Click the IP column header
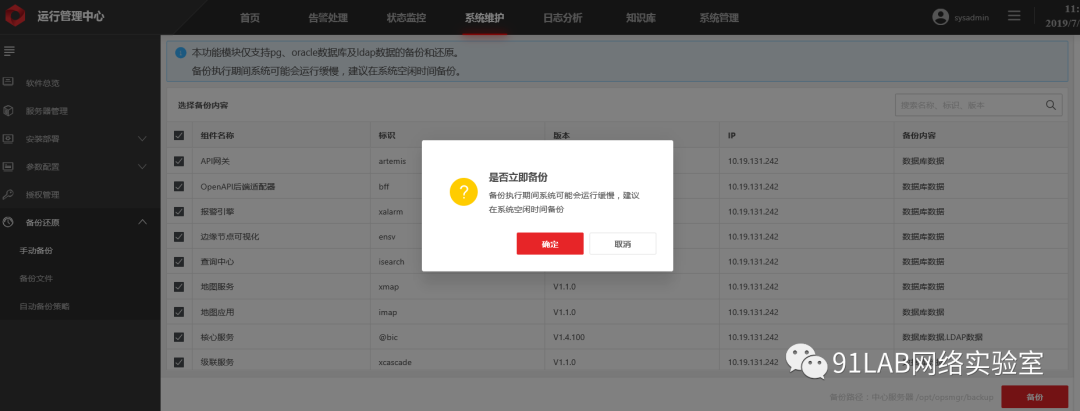The height and width of the screenshot is (411, 1080). click(732, 136)
